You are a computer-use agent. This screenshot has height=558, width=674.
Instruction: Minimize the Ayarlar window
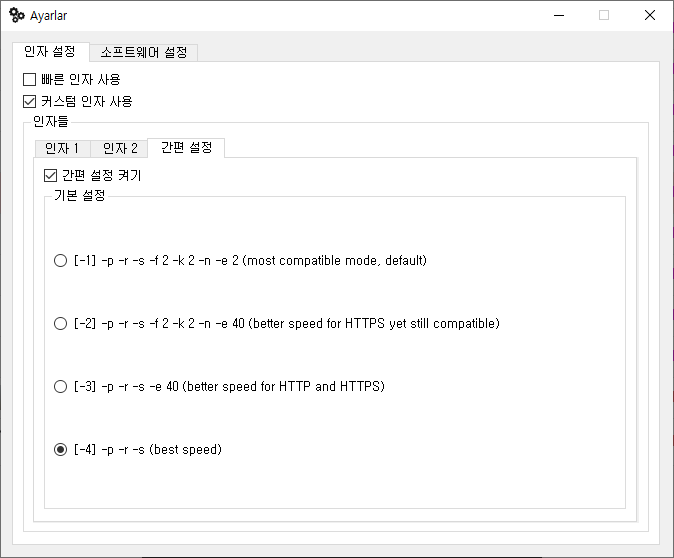point(559,15)
